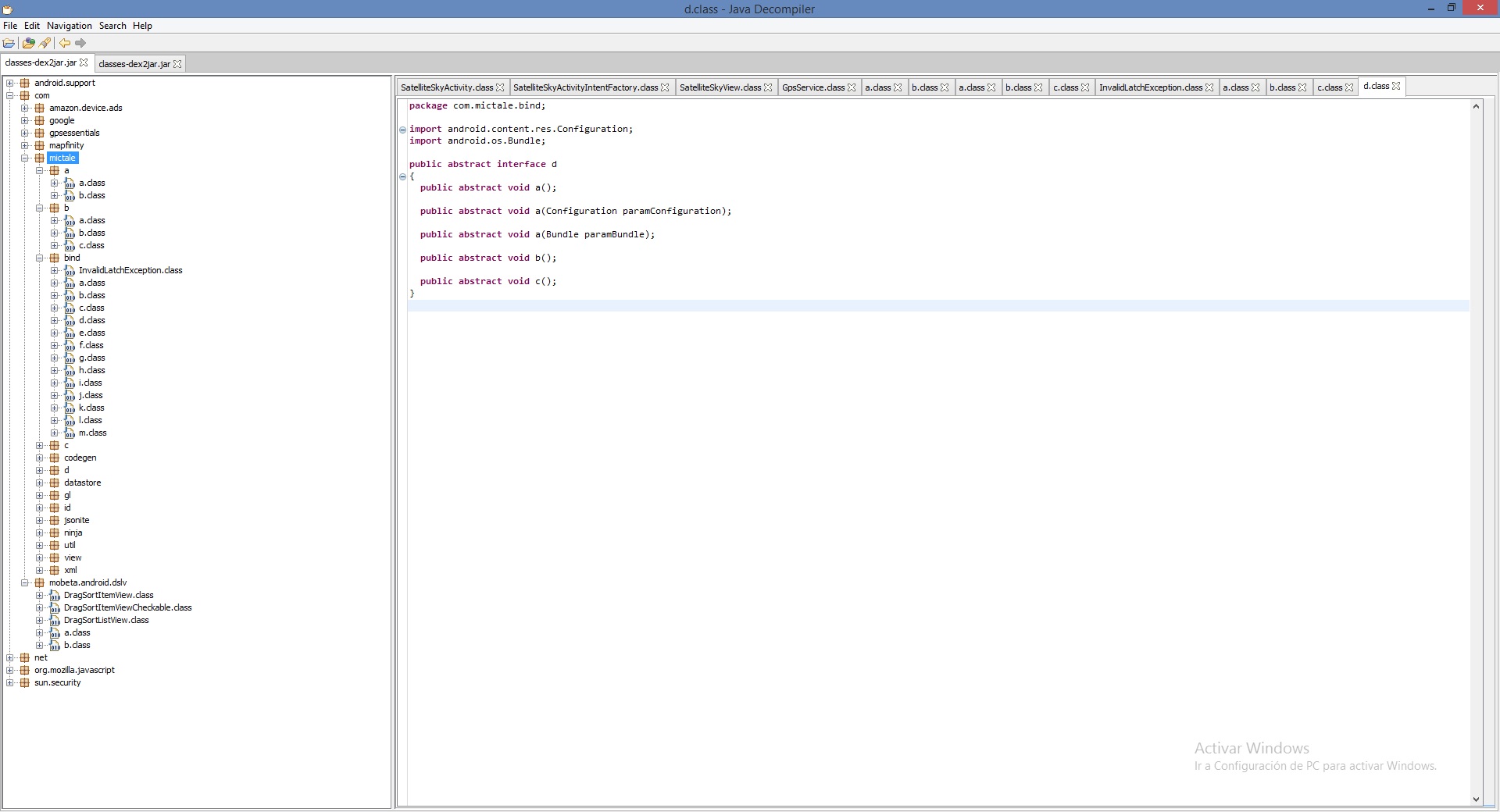Select DragSortItemViewCheckable.class in the tree
This screenshot has width=1500, height=812.
tap(127, 607)
